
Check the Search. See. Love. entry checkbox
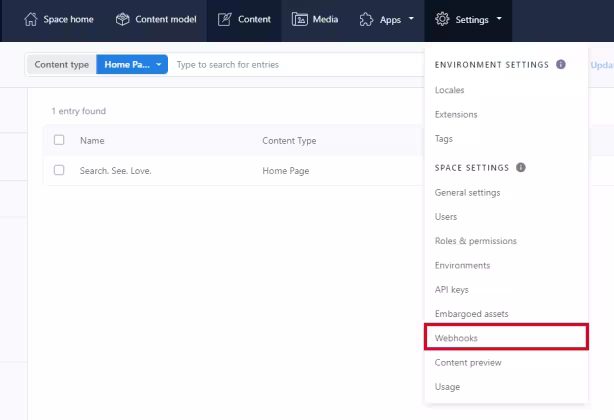coord(59,170)
